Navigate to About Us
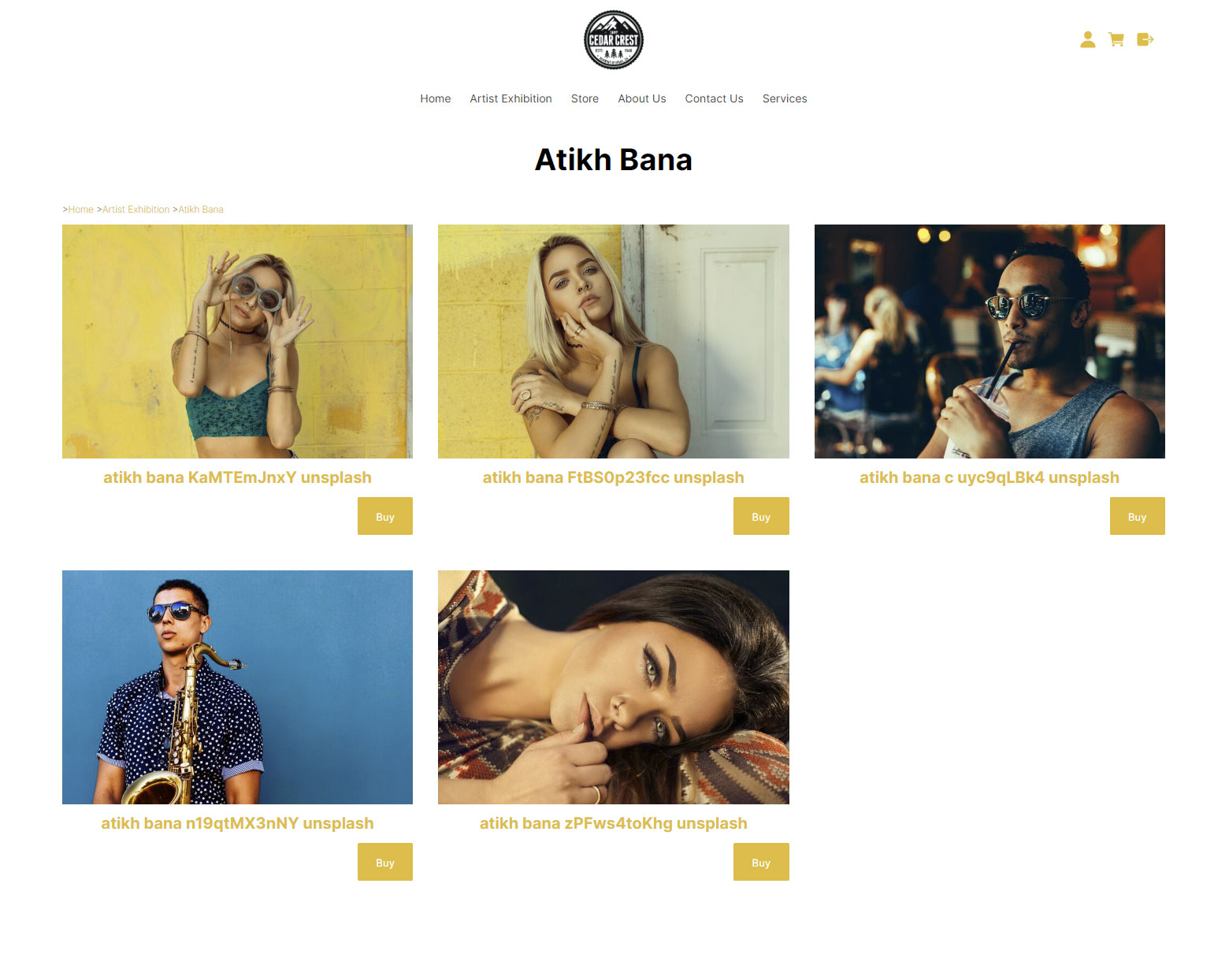Screen dimensions: 1229x980 coord(642,98)
